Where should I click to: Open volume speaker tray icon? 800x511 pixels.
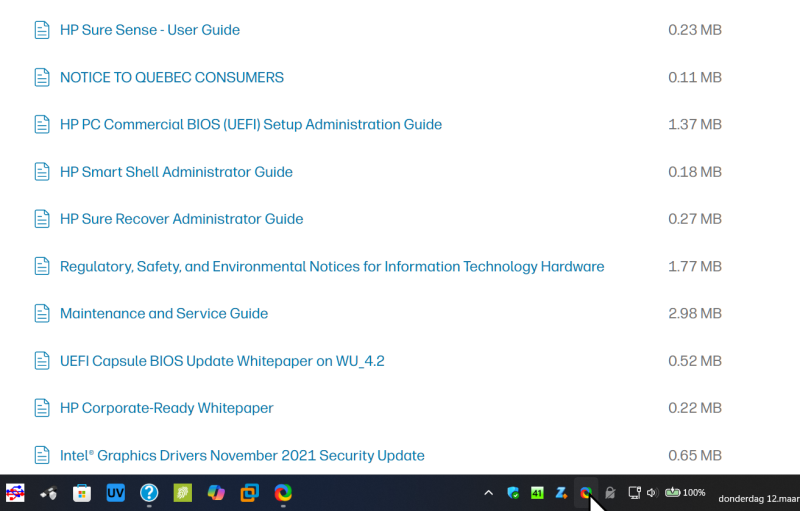click(x=652, y=493)
